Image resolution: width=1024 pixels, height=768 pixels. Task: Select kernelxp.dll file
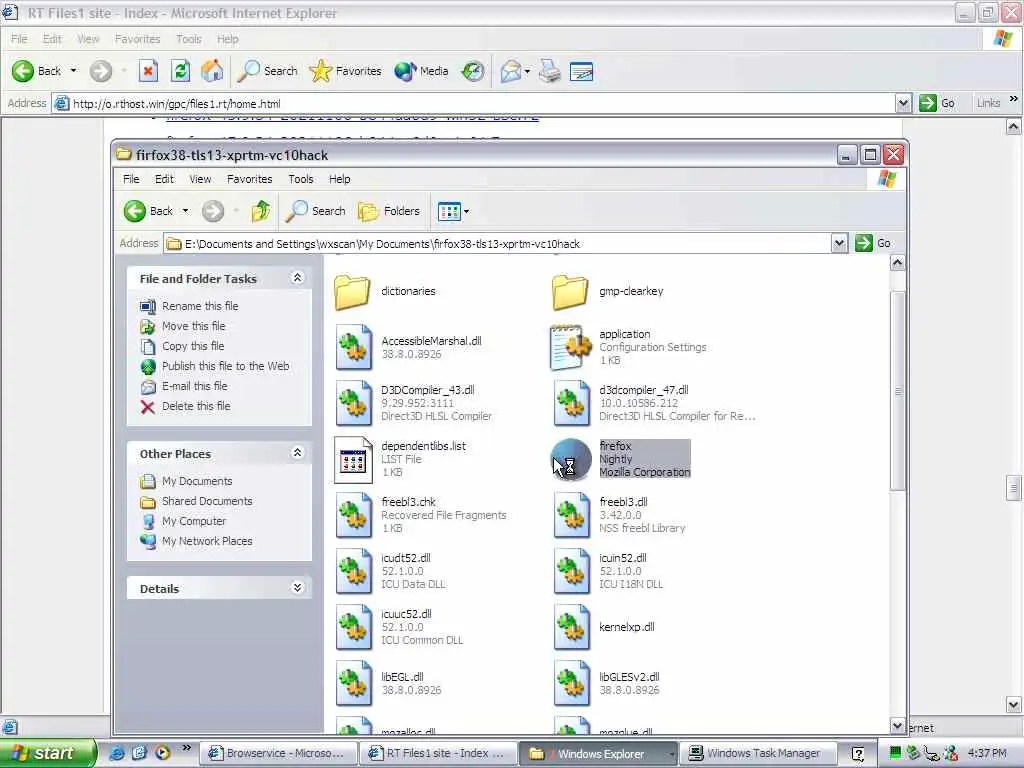click(604, 627)
